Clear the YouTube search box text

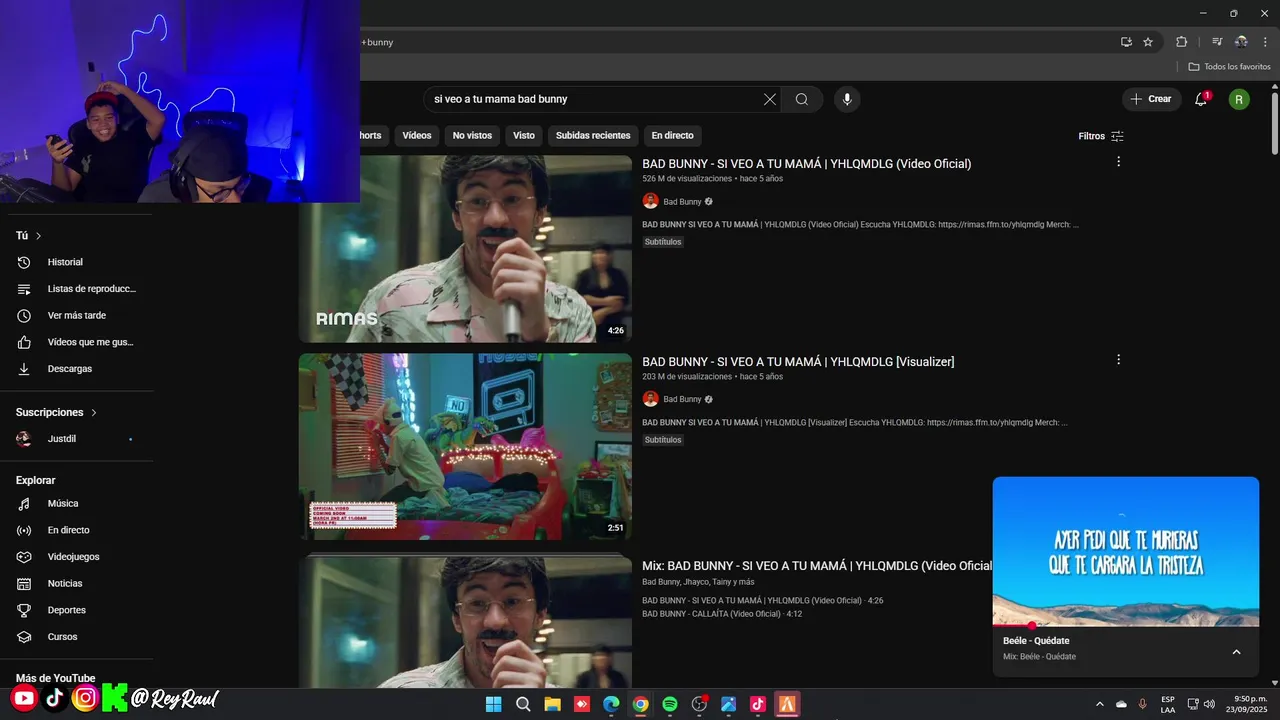pyautogui.click(x=769, y=99)
